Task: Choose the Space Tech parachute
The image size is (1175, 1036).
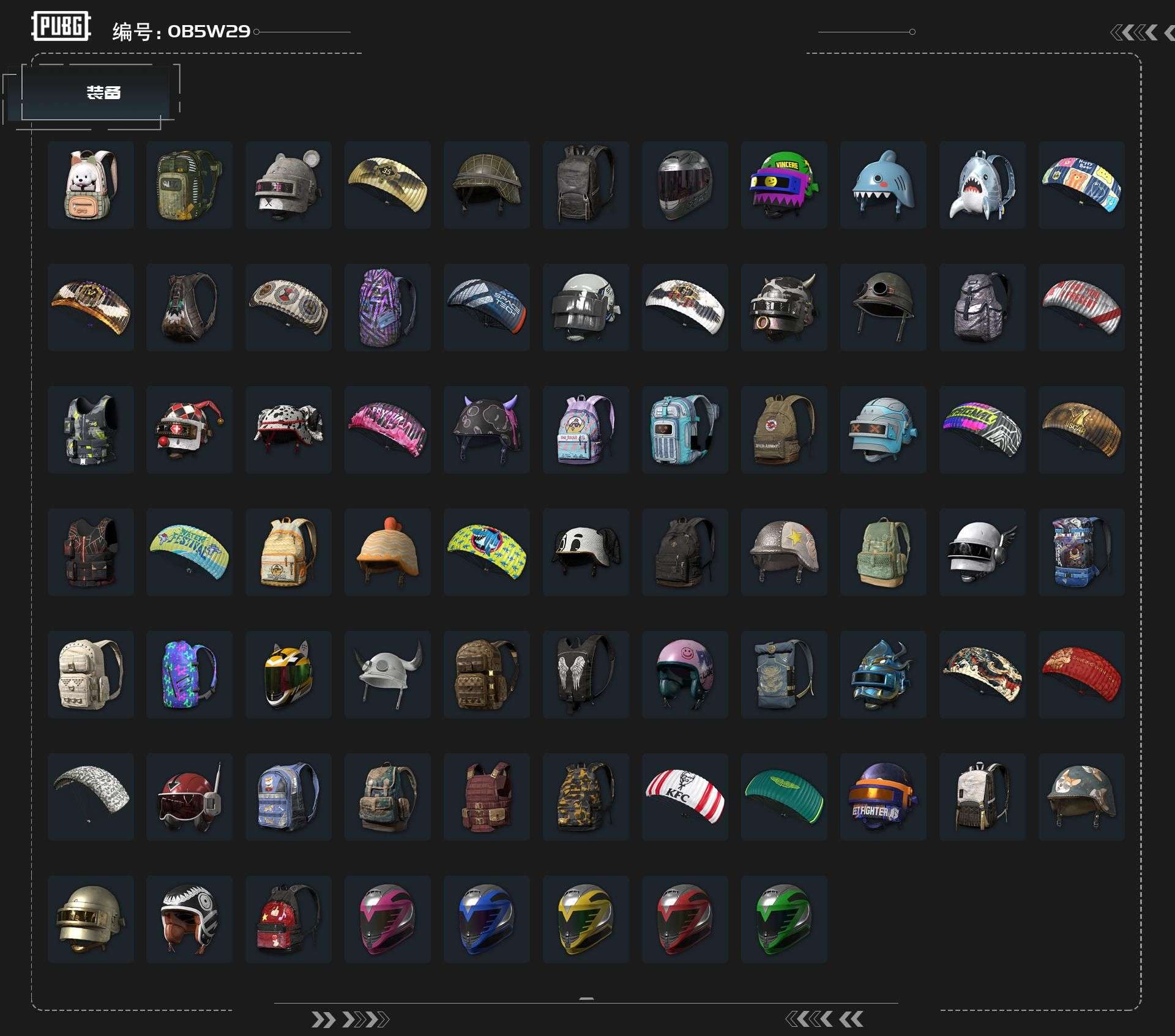Action: click(487, 307)
